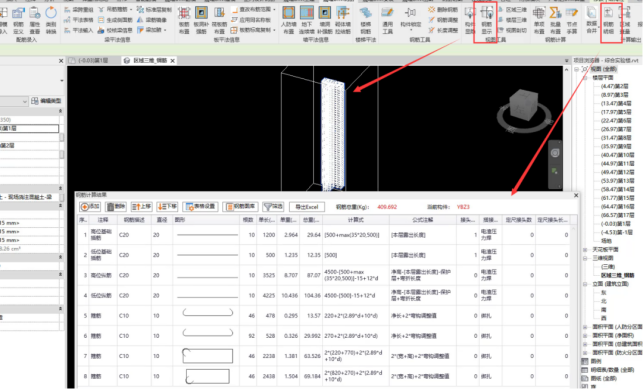Expand the 天花板平面 tree node
This screenshot has width=643, height=390.
click(585, 250)
